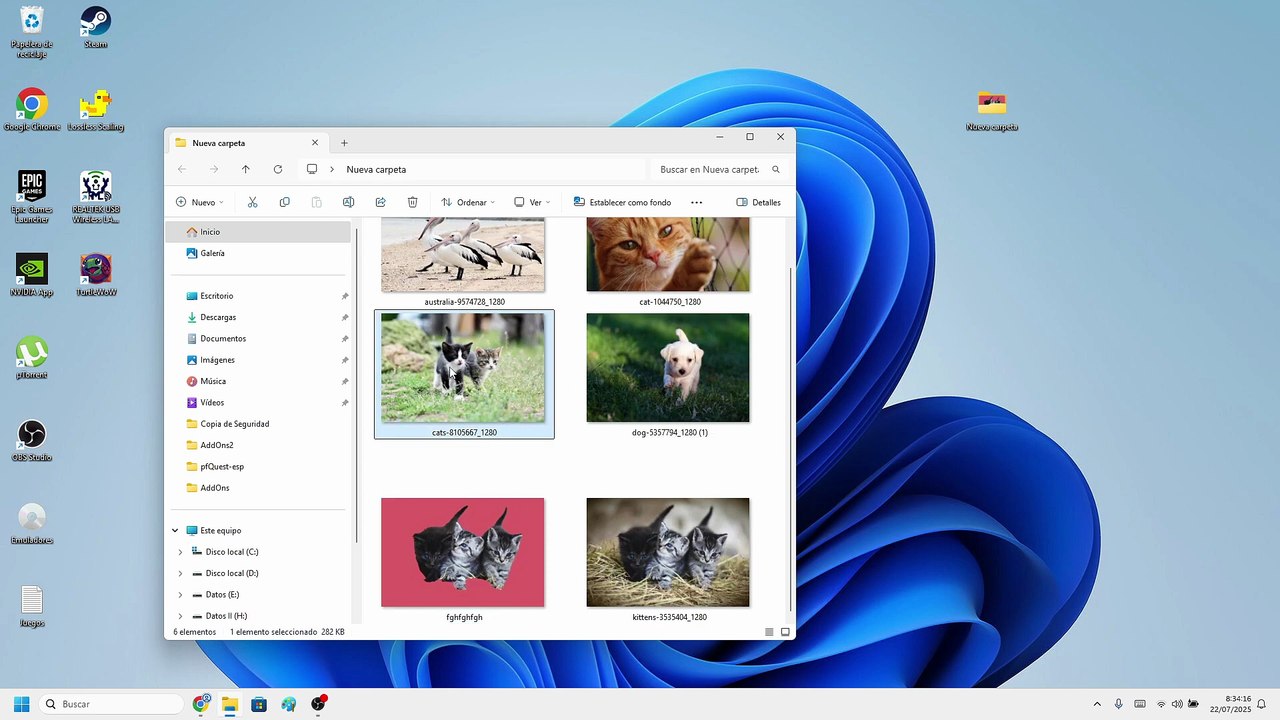Cut the selected file with the scissors icon

[252, 202]
